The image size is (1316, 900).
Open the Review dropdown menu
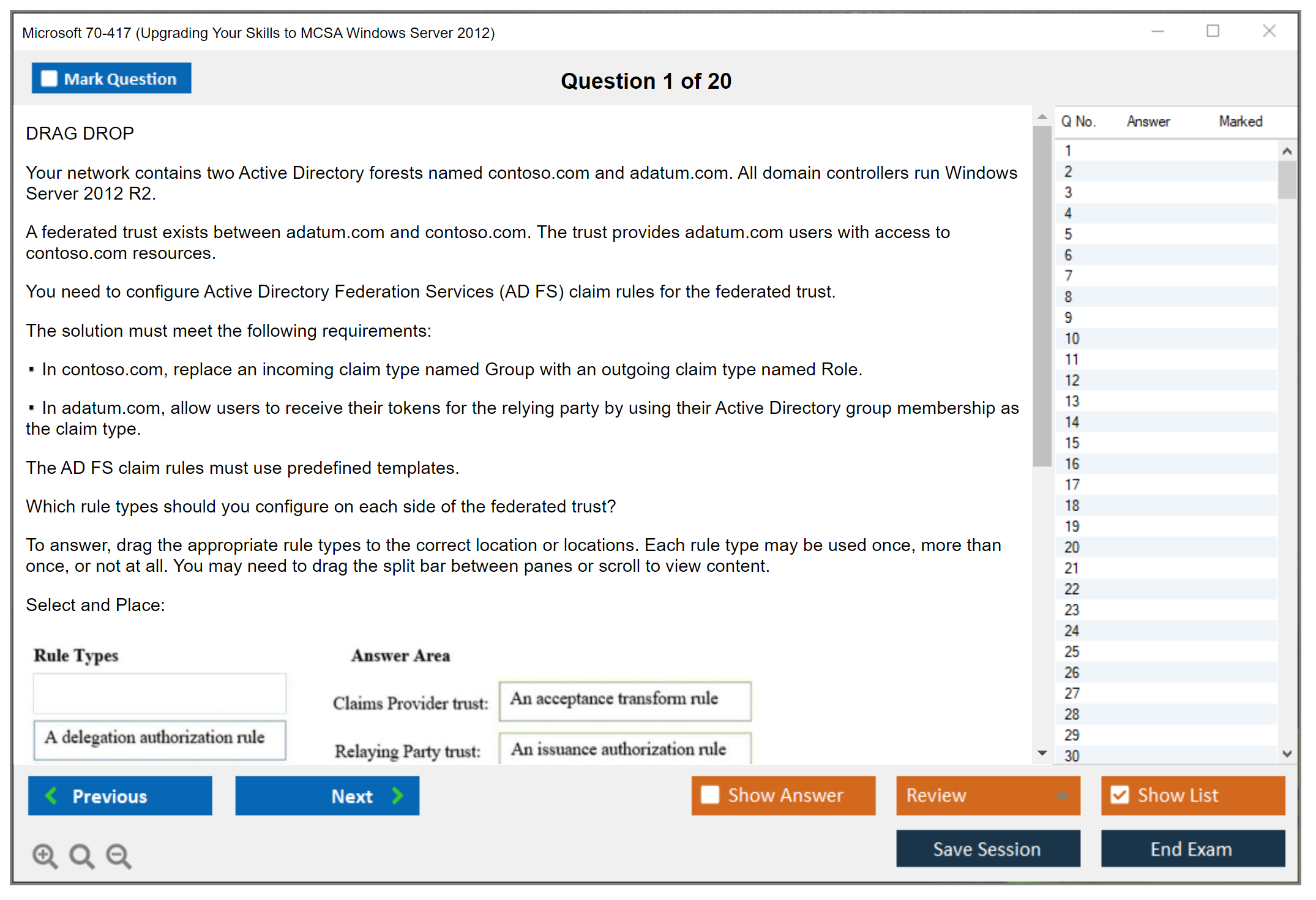pyautogui.click(x=1062, y=795)
